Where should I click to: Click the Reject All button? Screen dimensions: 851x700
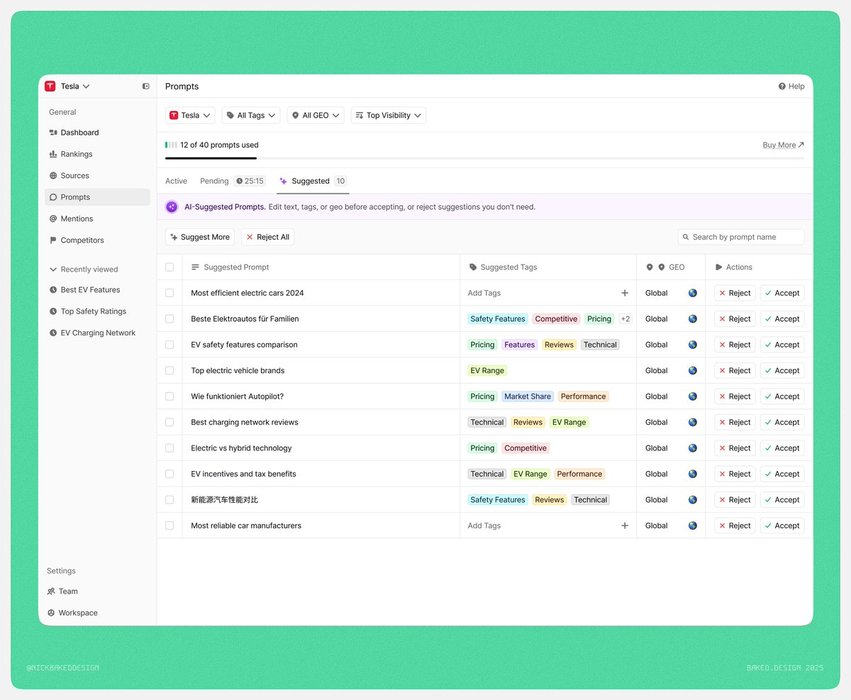tap(268, 237)
